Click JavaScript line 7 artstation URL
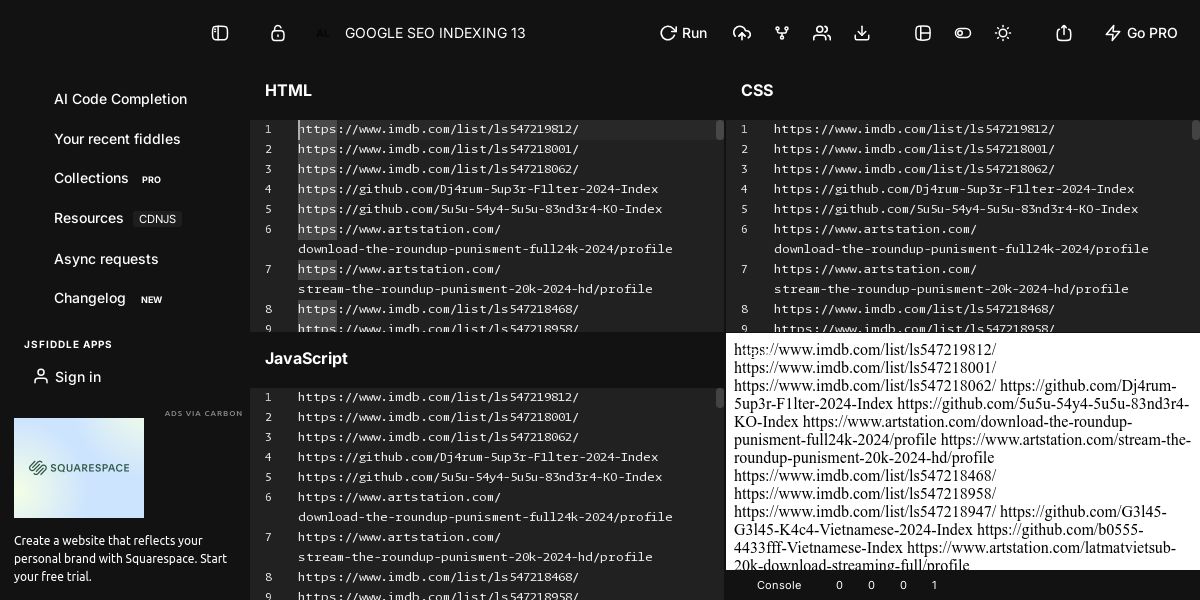 click(x=475, y=547)
